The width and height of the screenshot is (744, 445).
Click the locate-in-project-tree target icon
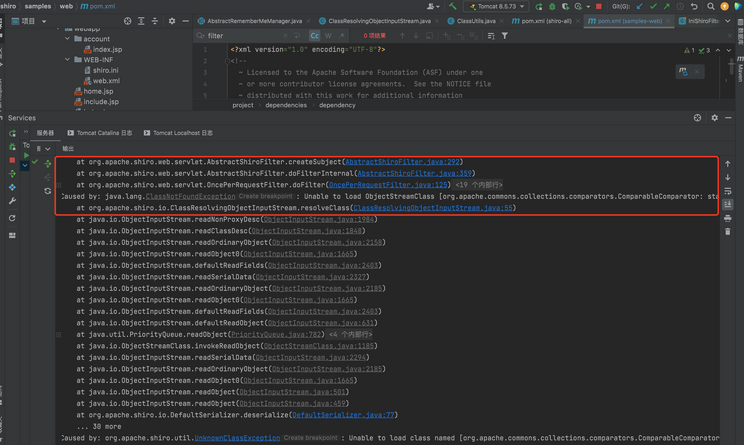(128, 21)
